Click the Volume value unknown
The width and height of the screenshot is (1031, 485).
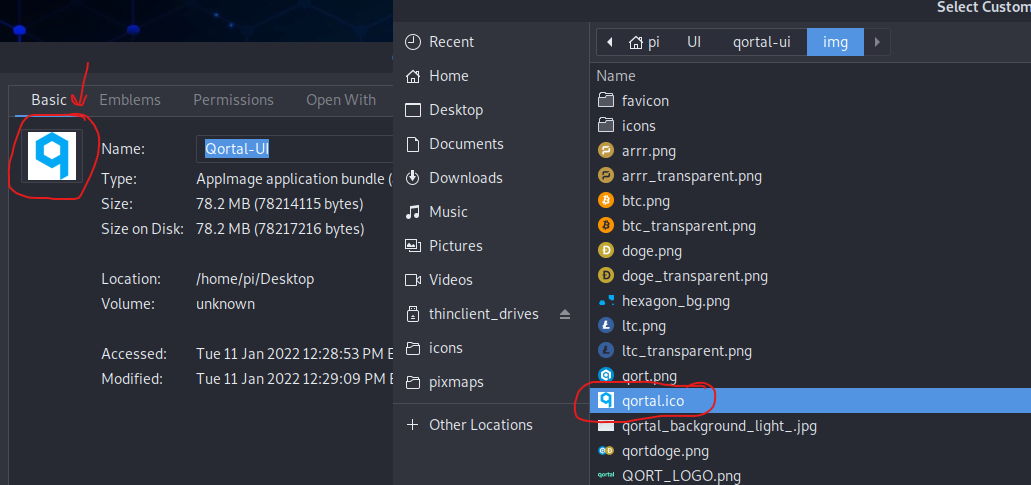(x=226, y=304)
